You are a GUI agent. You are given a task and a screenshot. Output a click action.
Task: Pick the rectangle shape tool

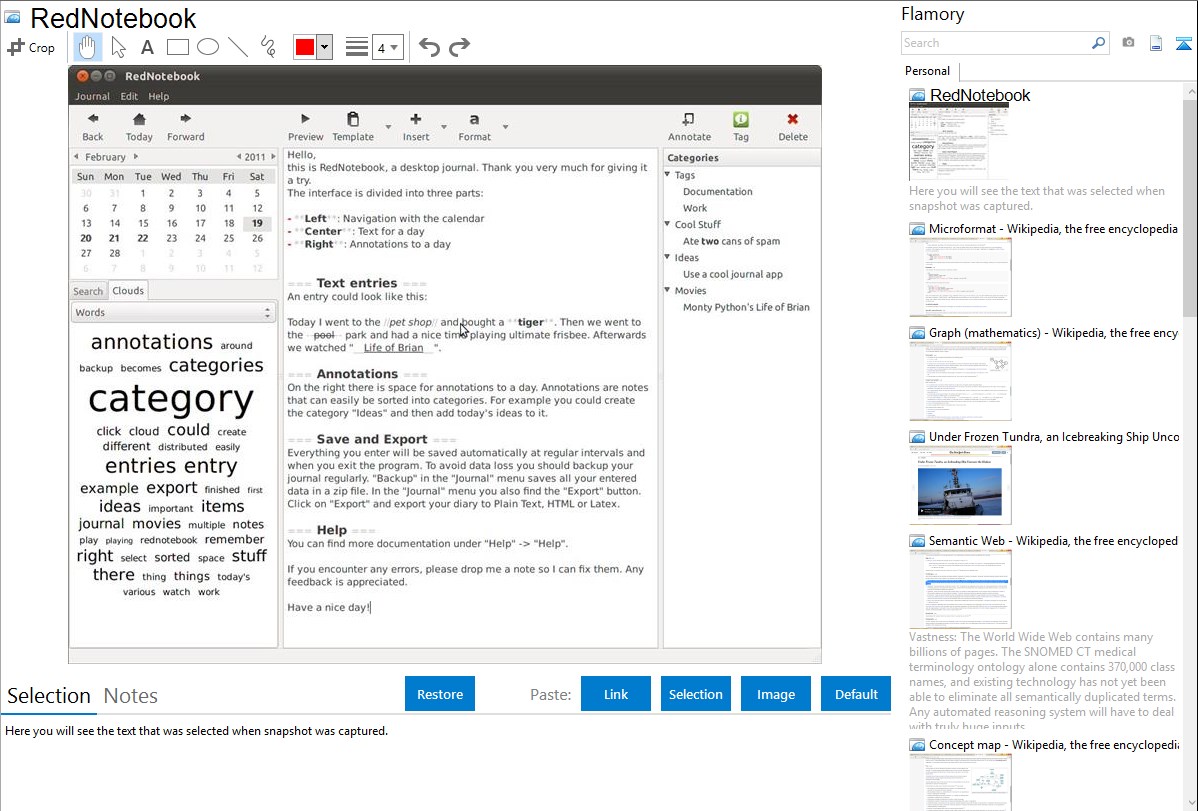pos(177,47)
